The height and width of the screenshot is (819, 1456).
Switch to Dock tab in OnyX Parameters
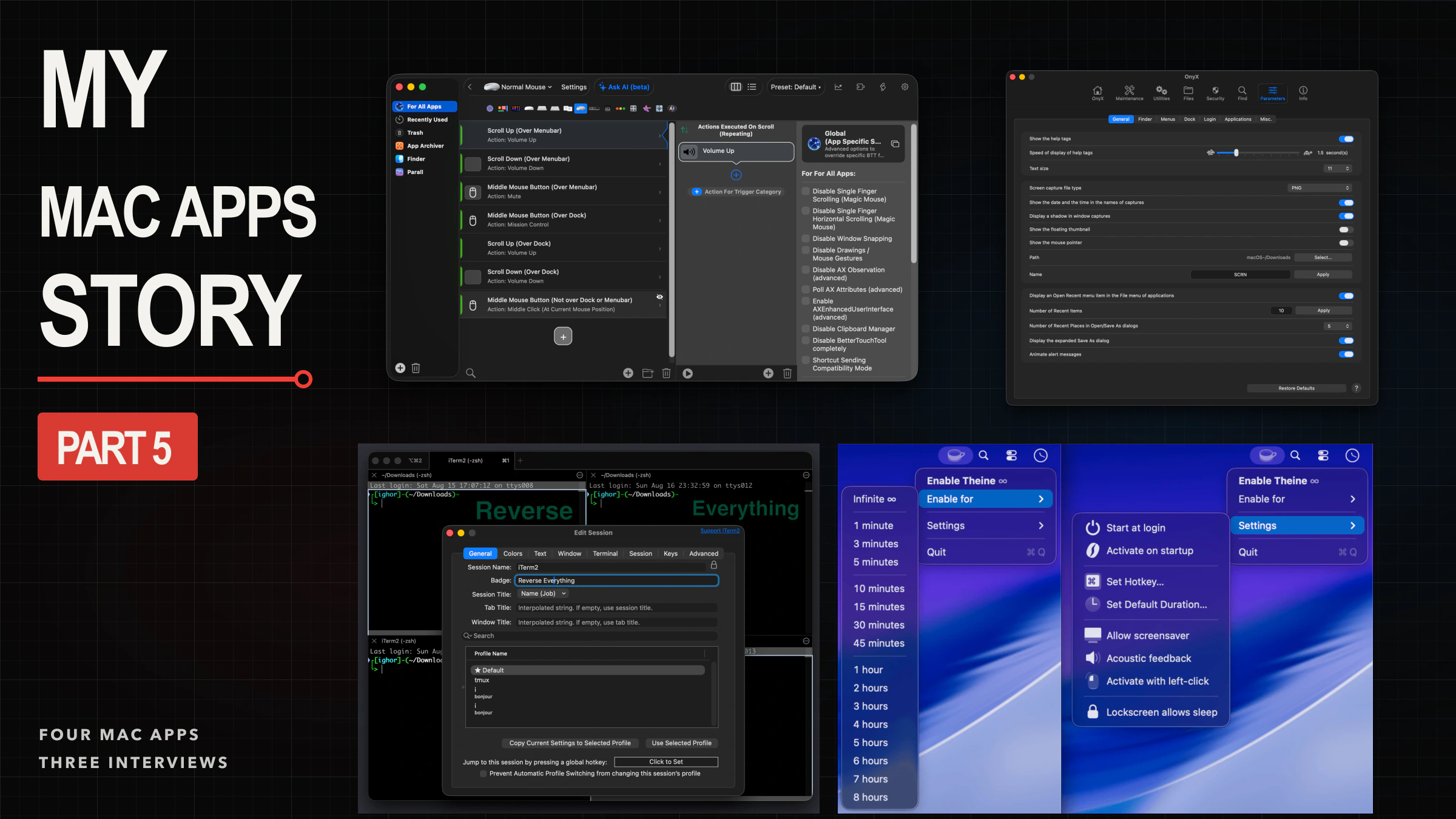1190,119
